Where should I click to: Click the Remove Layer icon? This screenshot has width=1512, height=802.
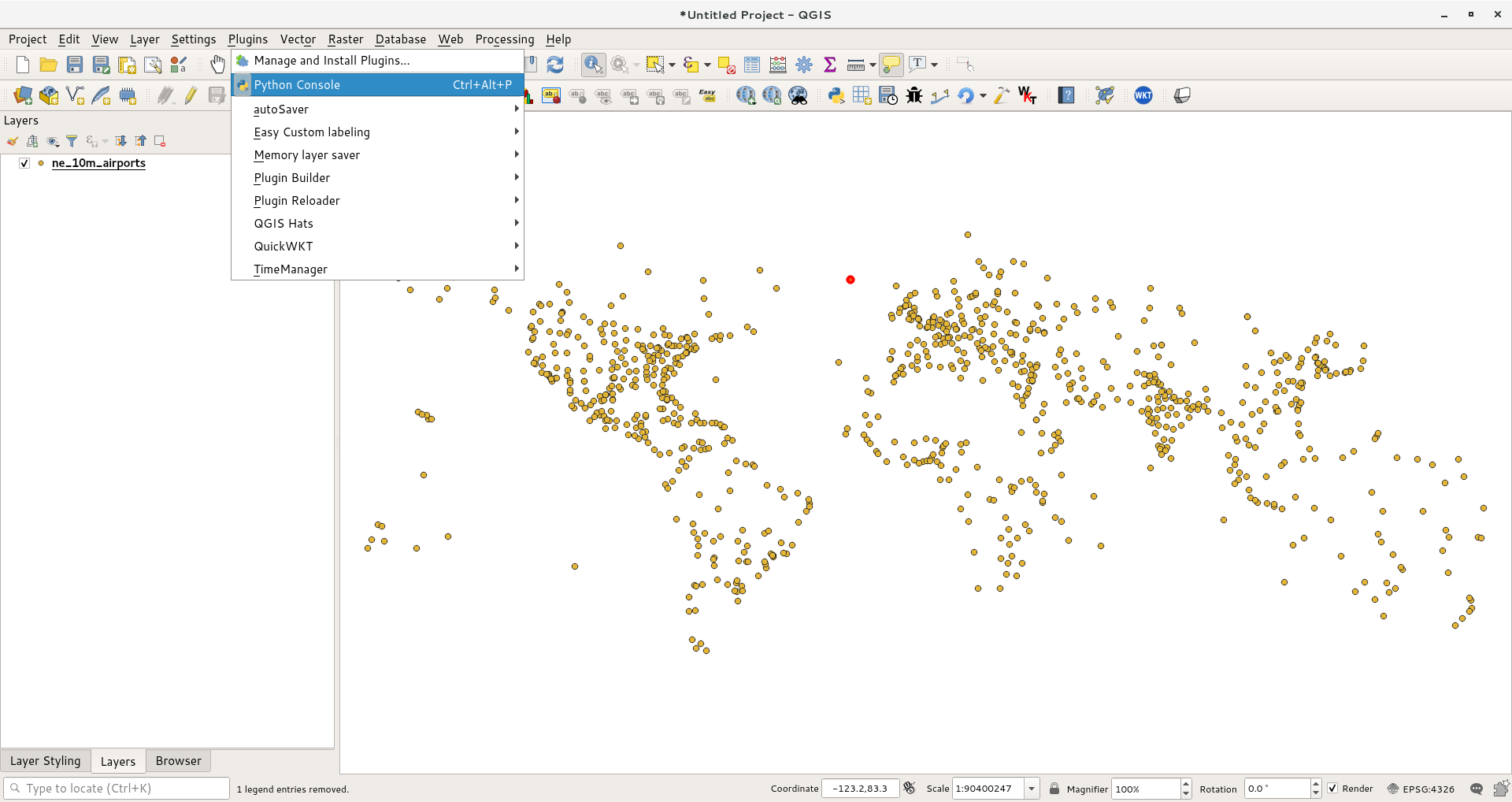click(160, 141)
